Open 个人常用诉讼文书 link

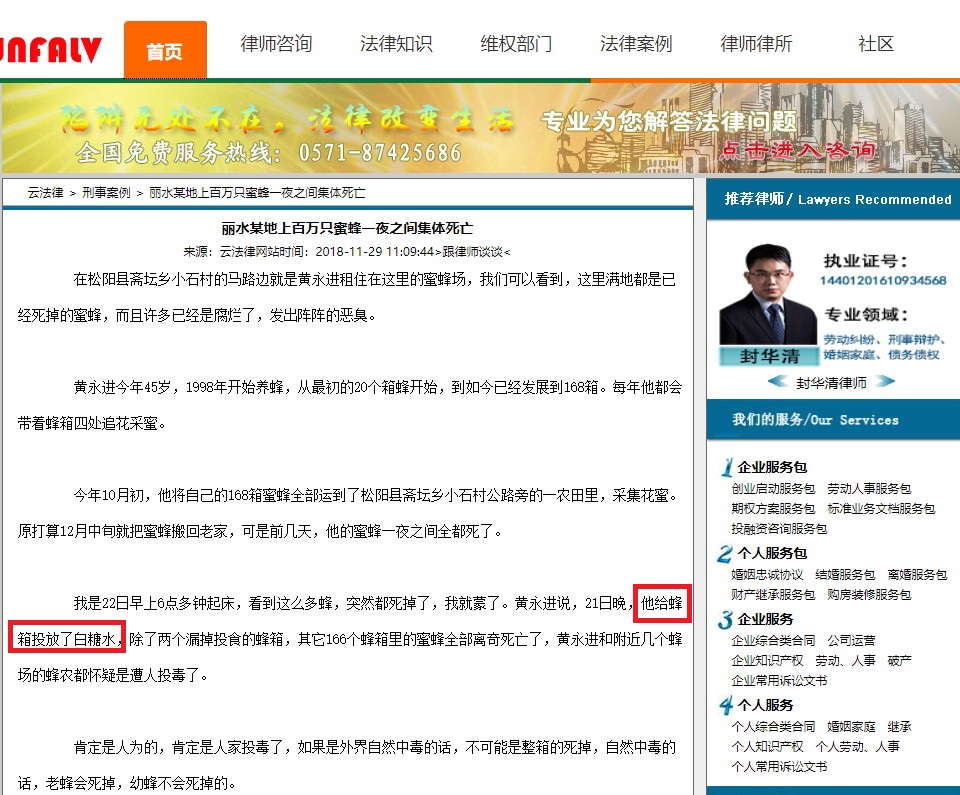(x=779, y=766)
